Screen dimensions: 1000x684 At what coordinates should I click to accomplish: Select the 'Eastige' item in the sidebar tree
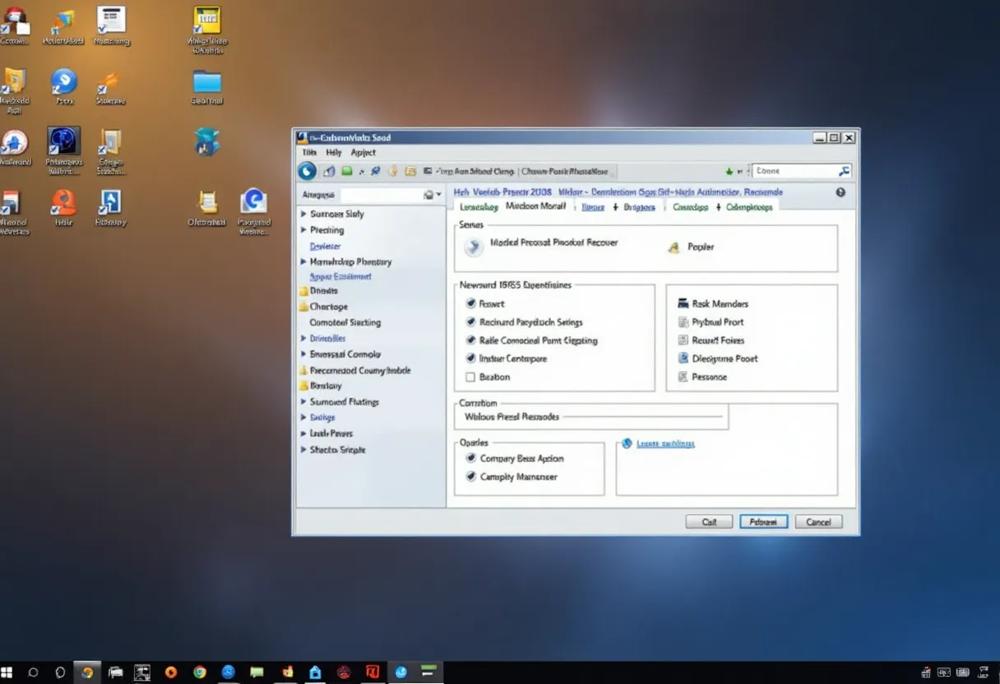tap(322, 417)
